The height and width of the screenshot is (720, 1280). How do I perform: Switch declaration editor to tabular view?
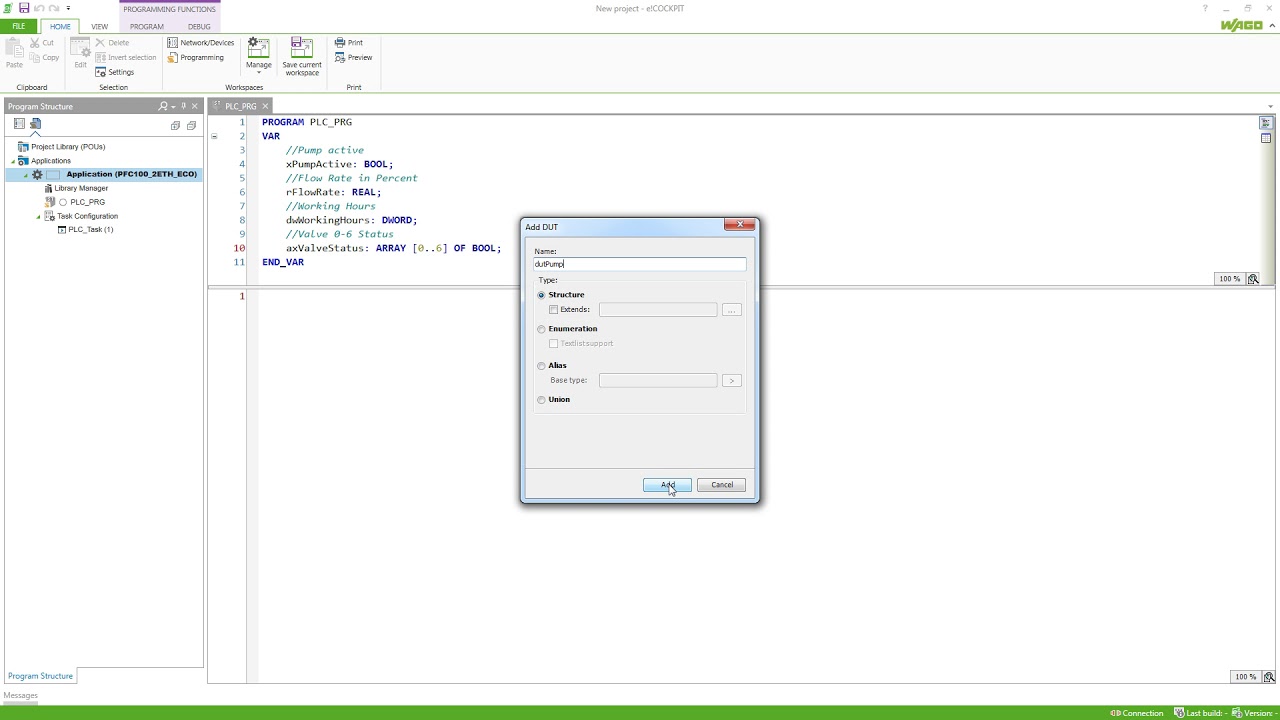click(x=1265, y=138)
